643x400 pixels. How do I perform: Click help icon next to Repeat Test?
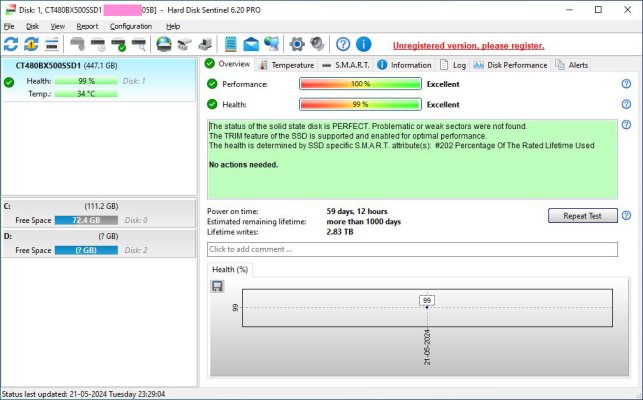pyautogui.click(x=626, y=215)
